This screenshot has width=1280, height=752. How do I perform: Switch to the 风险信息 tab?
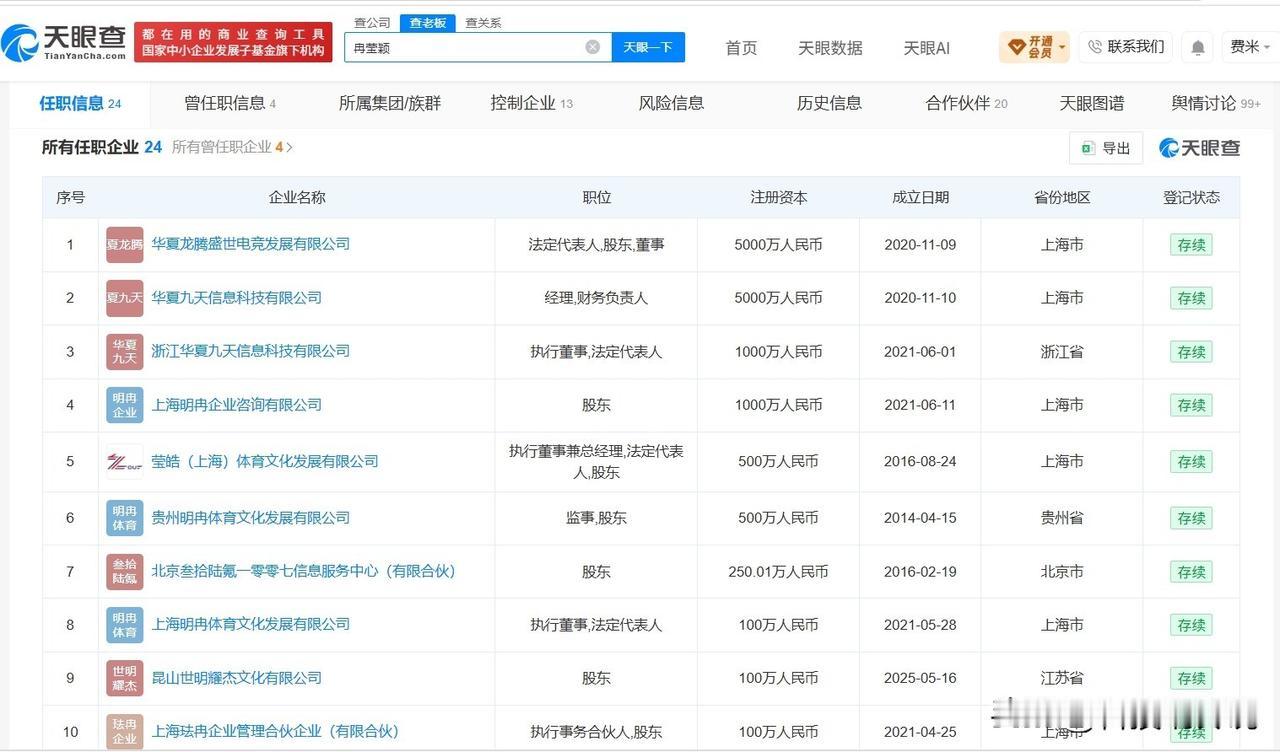tap(671, 103)
